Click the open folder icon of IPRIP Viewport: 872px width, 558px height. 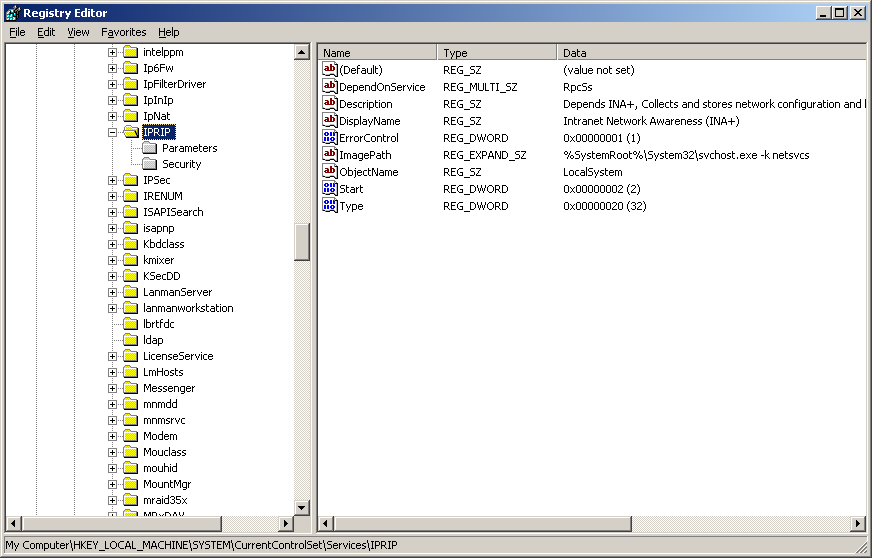tap(131, 132)
